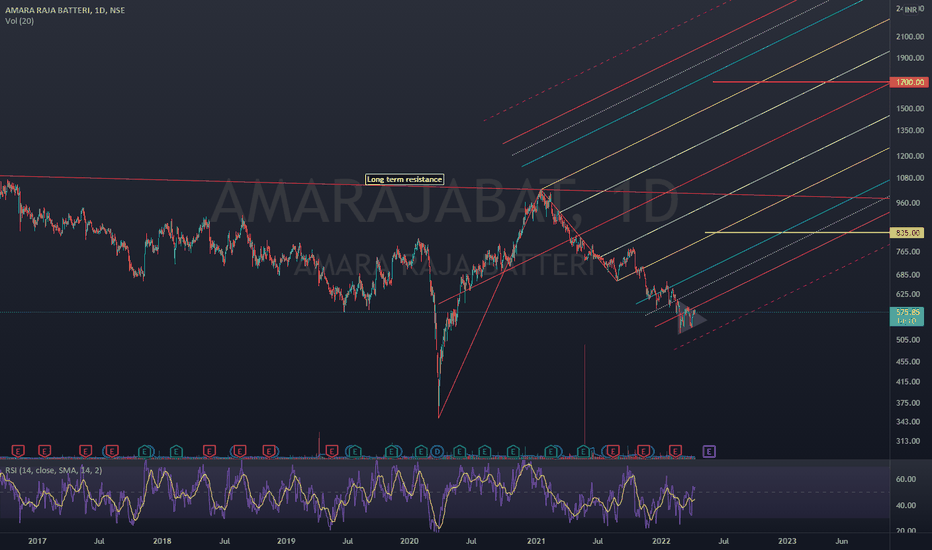Click the Jun label on time axis
932x550 pixels.
[842, 541]
